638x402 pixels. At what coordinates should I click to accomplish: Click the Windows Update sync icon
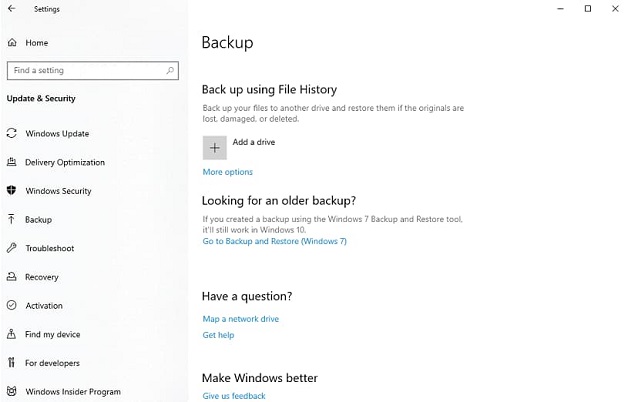[x=12, y=133]
